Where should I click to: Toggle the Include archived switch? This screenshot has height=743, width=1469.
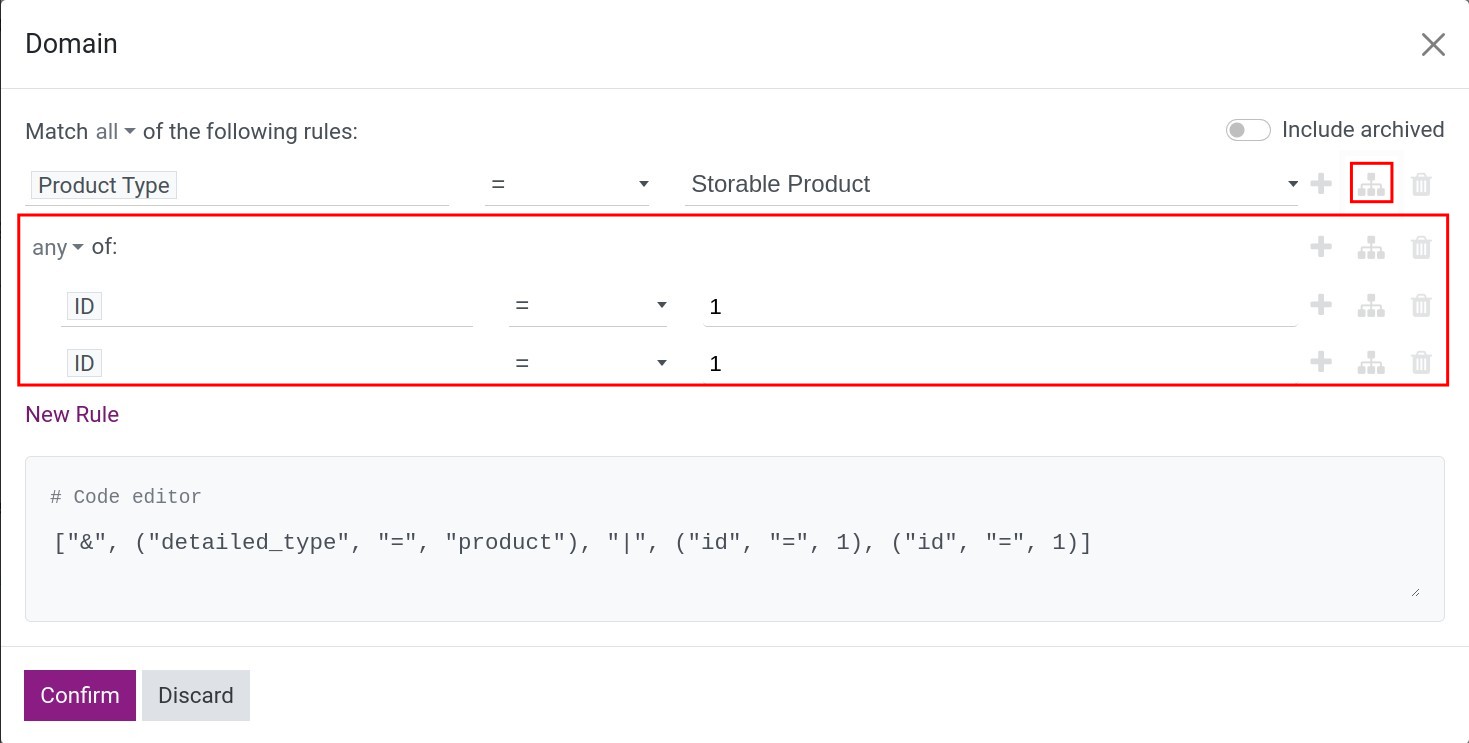coord(1248,130)
